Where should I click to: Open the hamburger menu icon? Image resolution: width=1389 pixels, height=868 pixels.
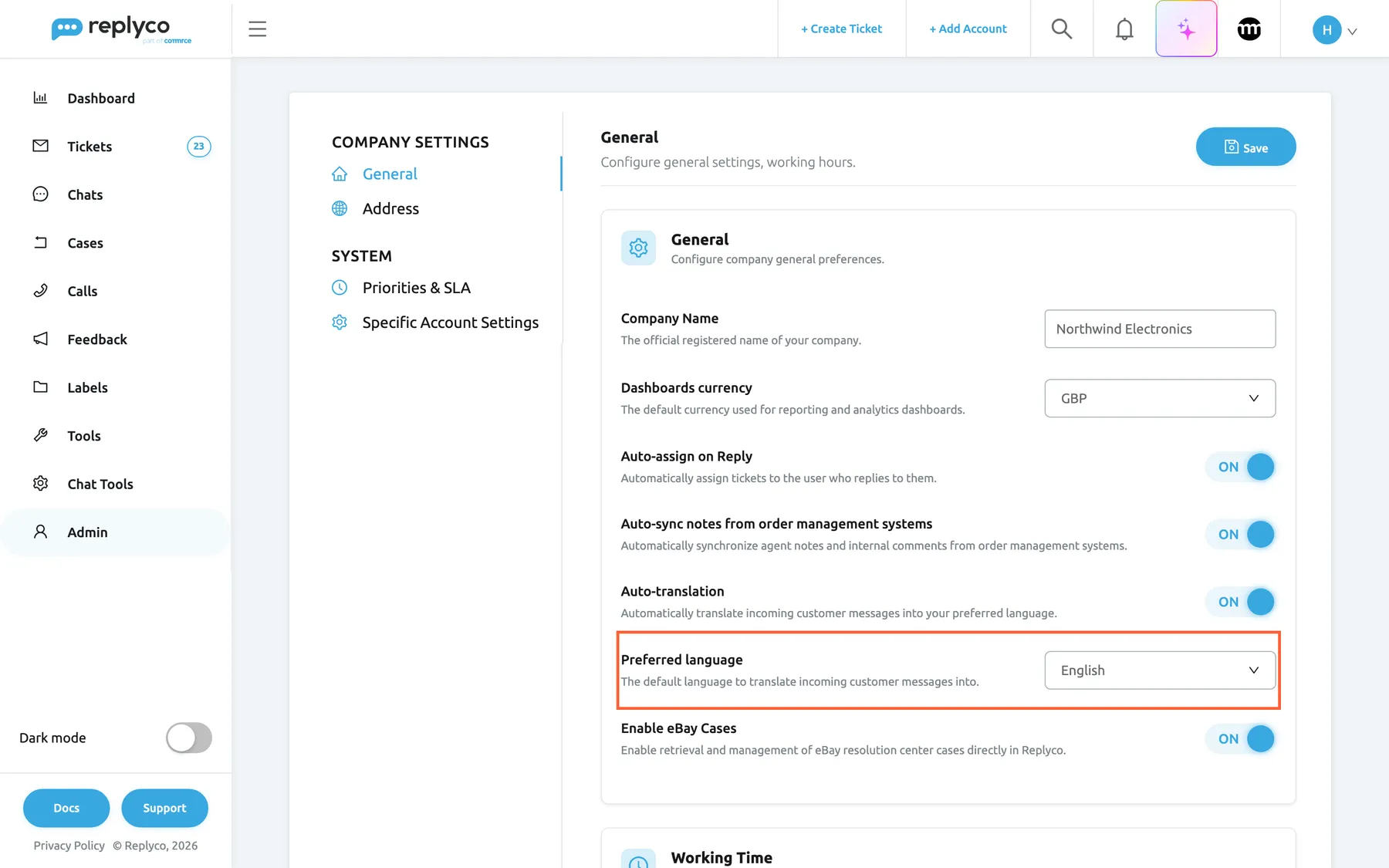click(x=257, y=29)
